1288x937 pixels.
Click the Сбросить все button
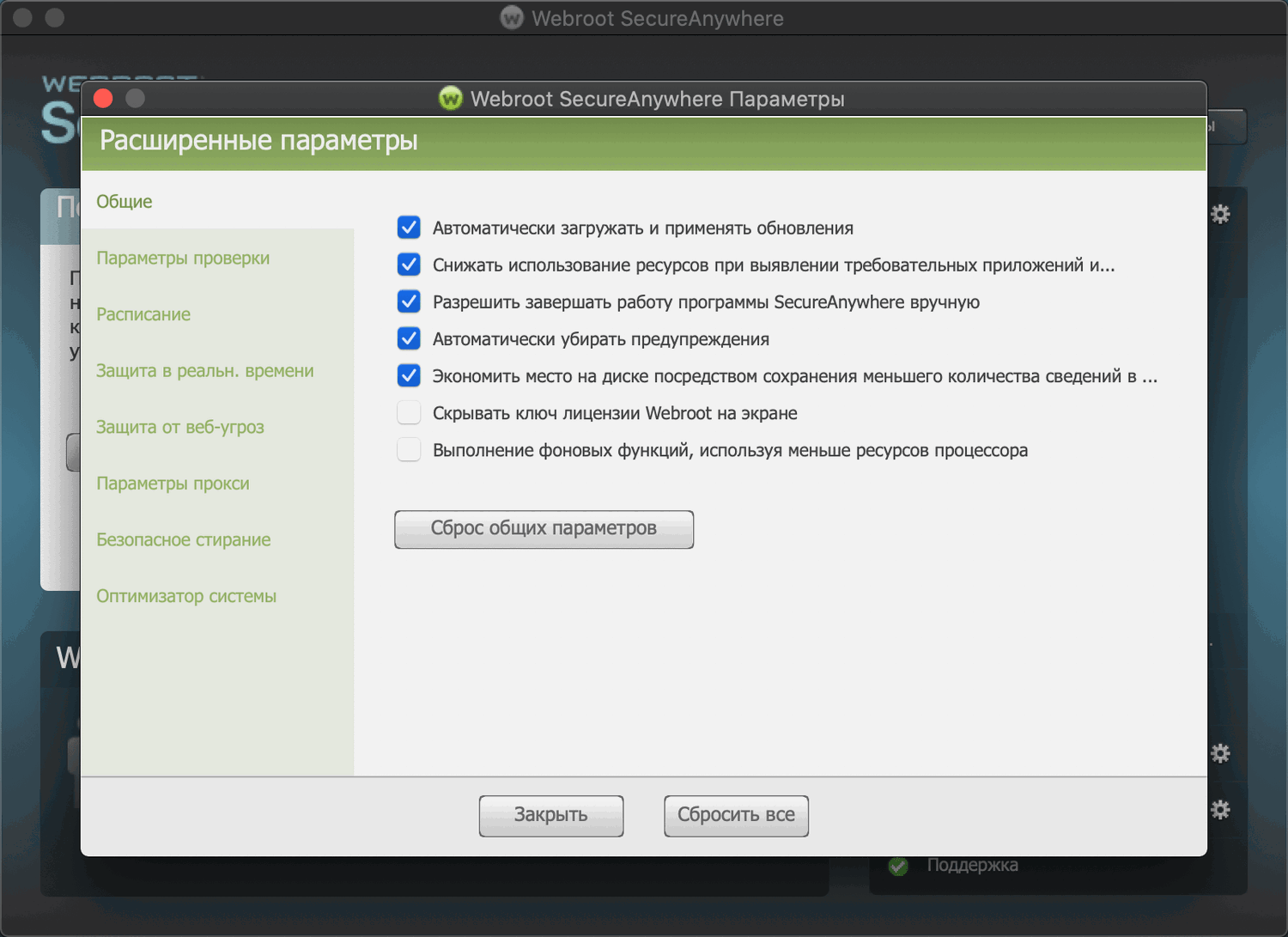coord(736,816)
